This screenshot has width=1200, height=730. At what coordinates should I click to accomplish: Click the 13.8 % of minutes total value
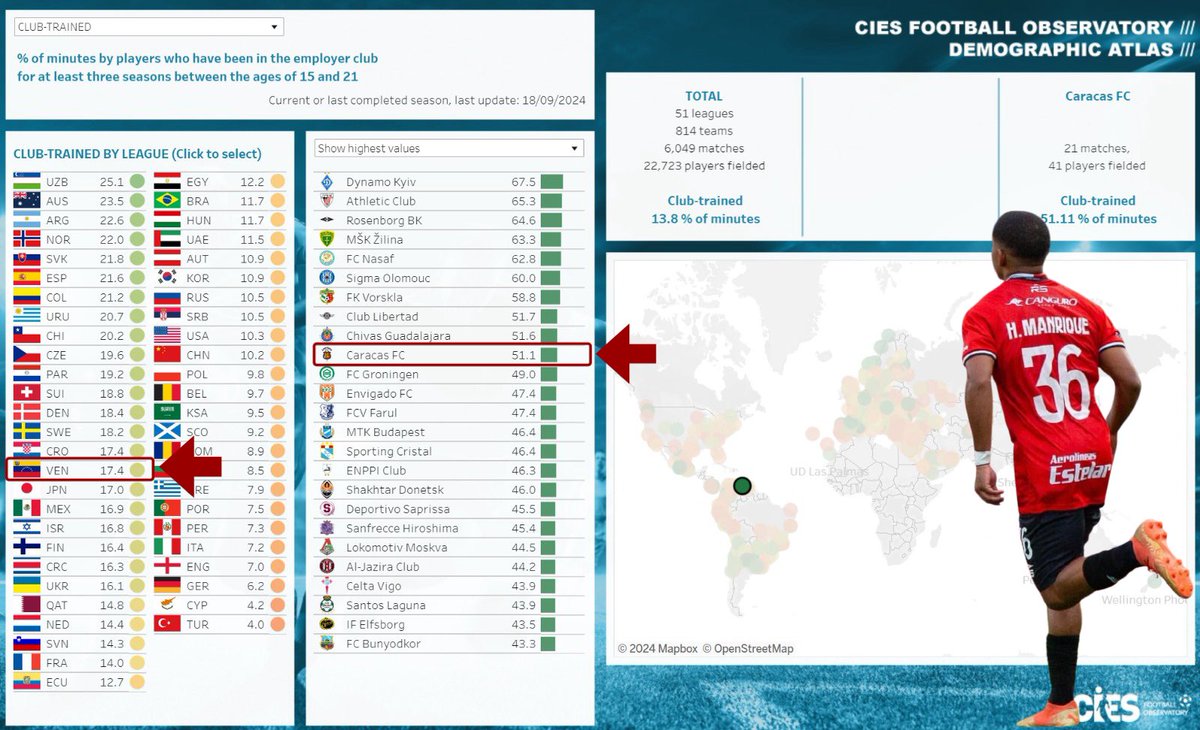pos(705,219)
